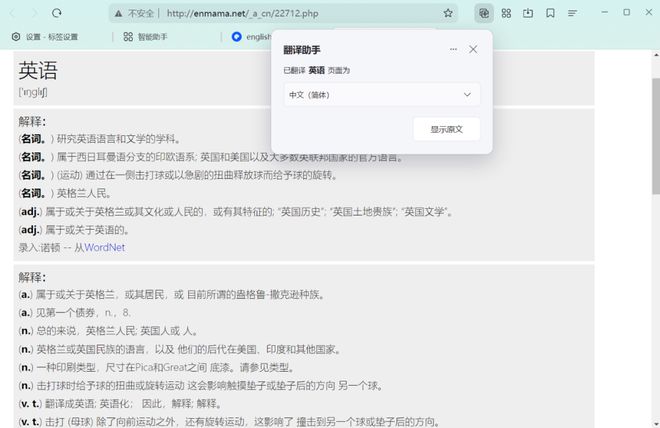The height and width of the screenshot is (428, 660).
Task: Switch to the 设置 - 标签设置 tab
Action: click(45, 37)
